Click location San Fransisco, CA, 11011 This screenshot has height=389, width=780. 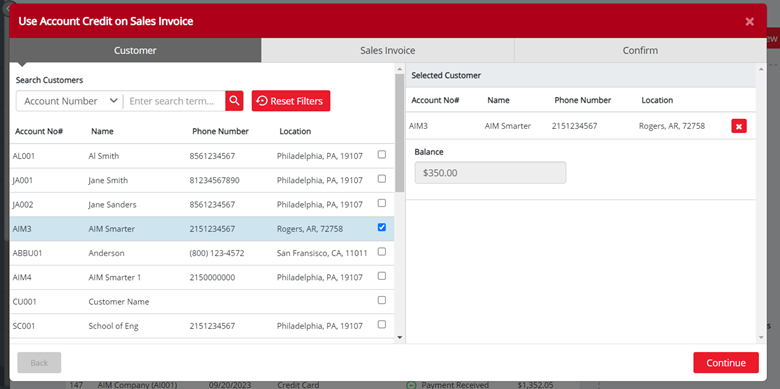tap(322, 253)
